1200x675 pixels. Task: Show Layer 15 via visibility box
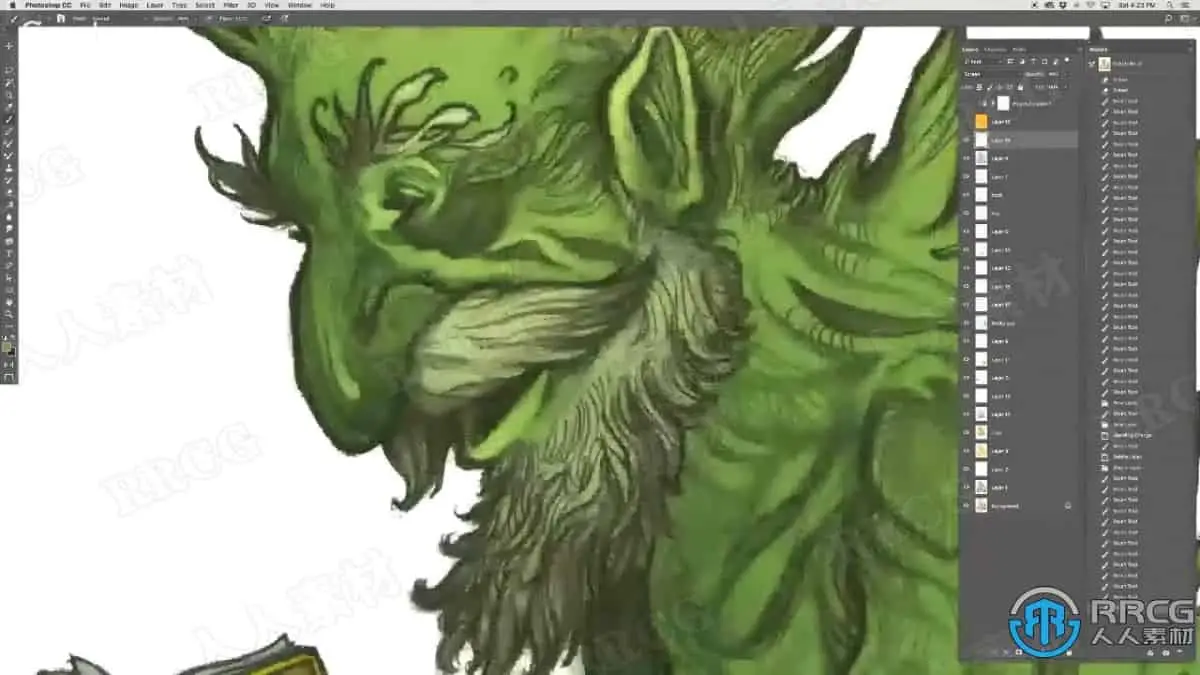pyautogui.click(x=967, y=122)
